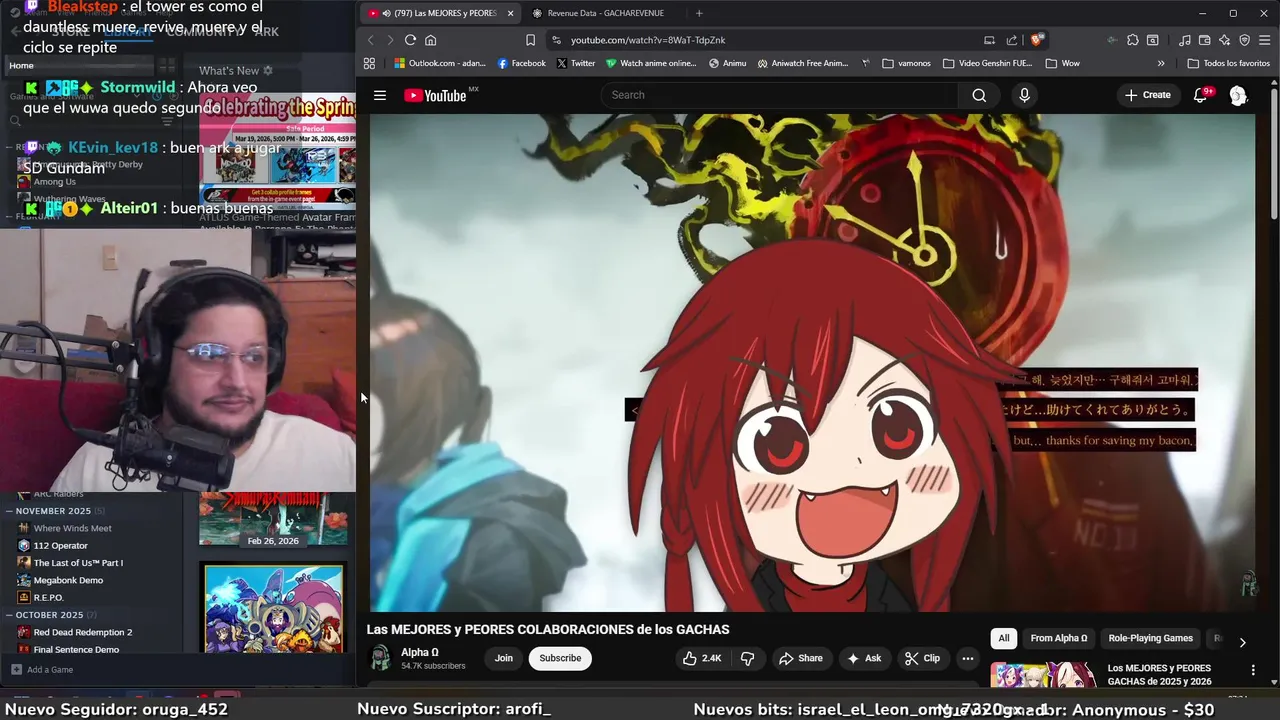Open options for recommended video Los MEJORES y PEORES GACHAS
1280x720 pixels.
click(1253, 670)
